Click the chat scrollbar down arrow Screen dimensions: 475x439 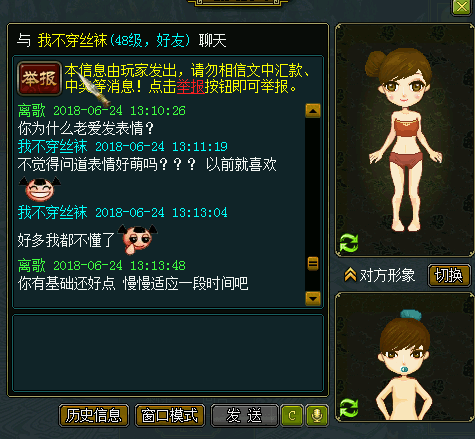(x=313, y=298)
